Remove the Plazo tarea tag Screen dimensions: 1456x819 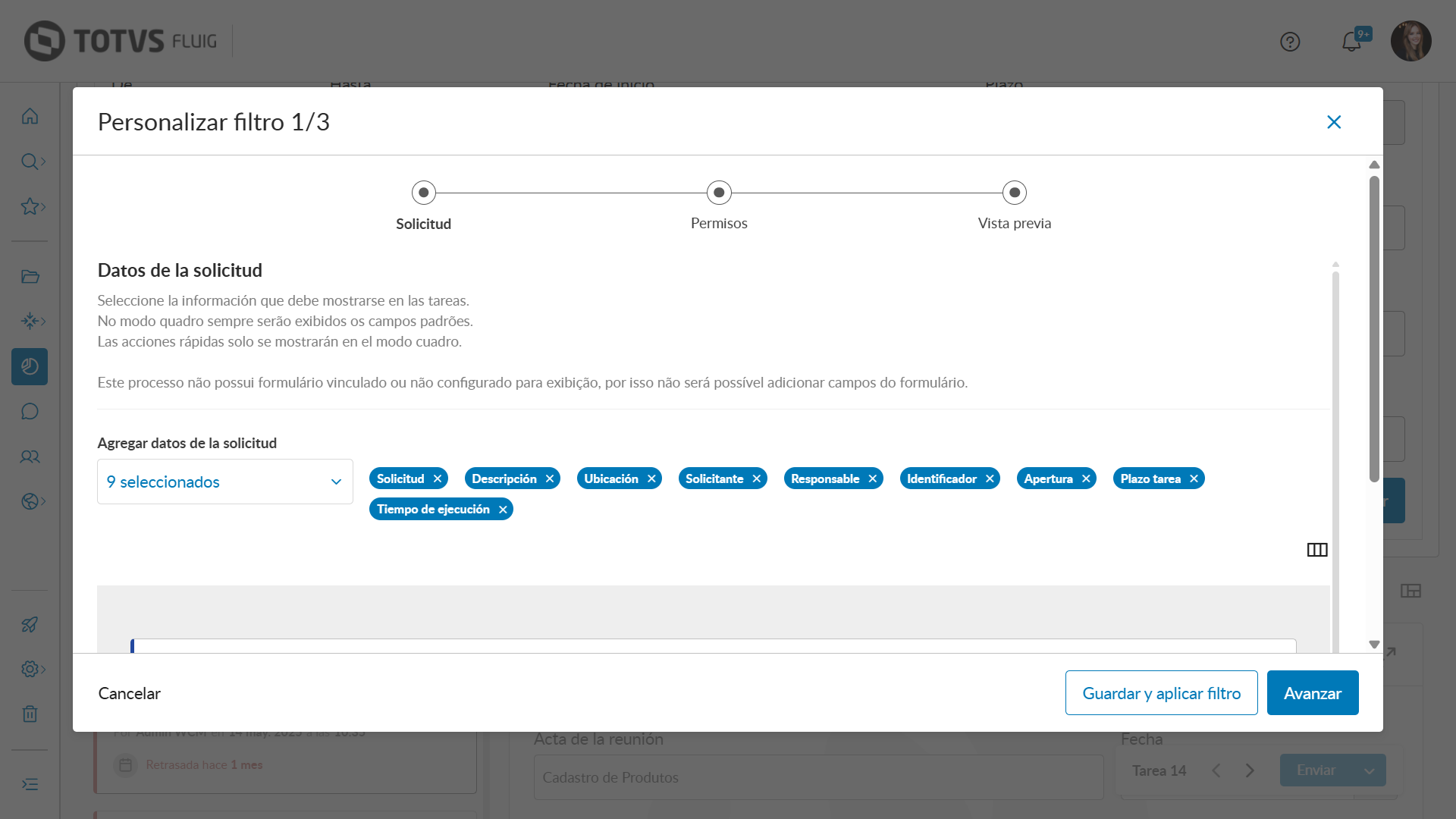click(1194, 479)
